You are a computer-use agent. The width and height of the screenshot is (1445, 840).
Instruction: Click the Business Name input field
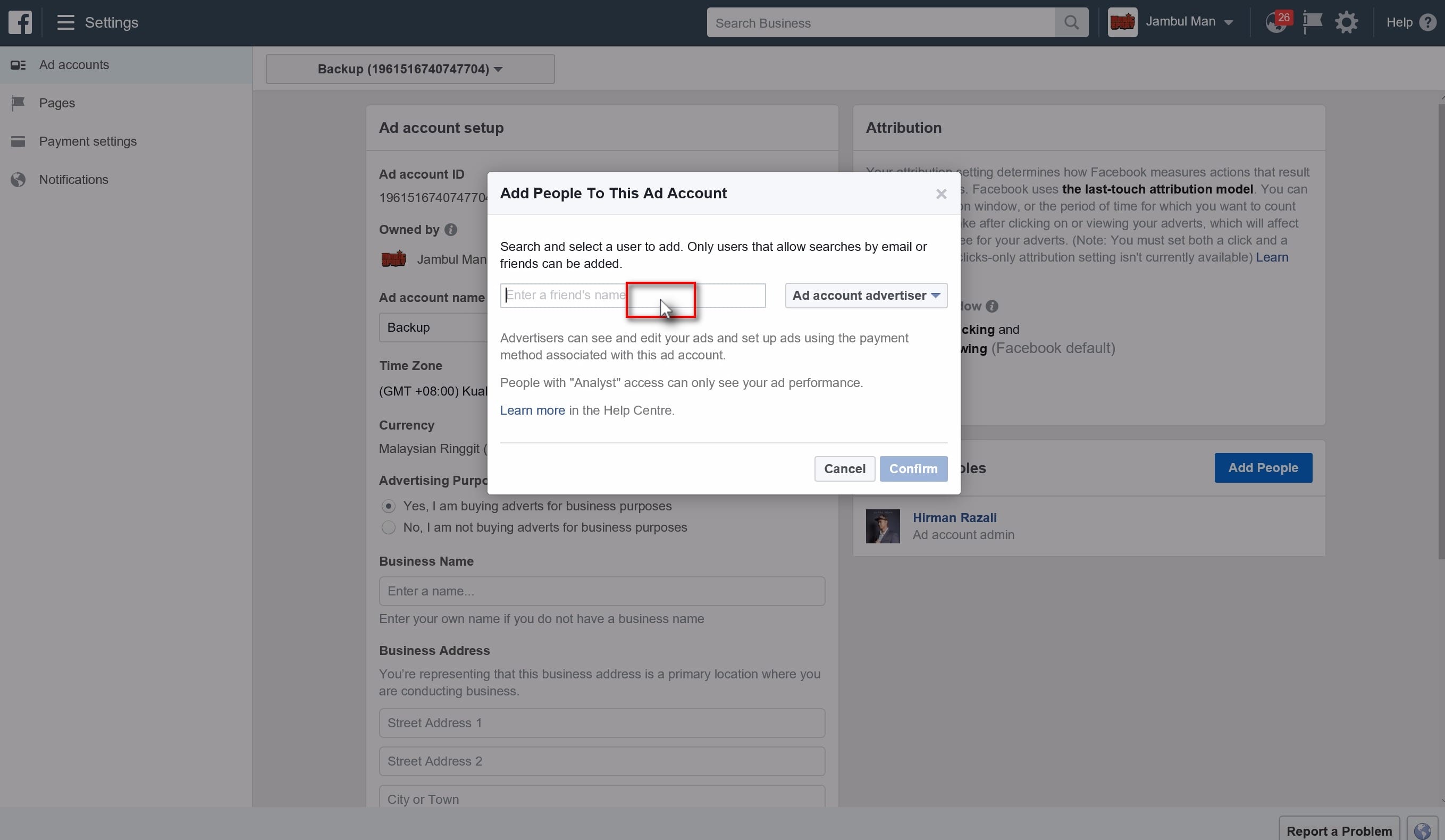601,591
